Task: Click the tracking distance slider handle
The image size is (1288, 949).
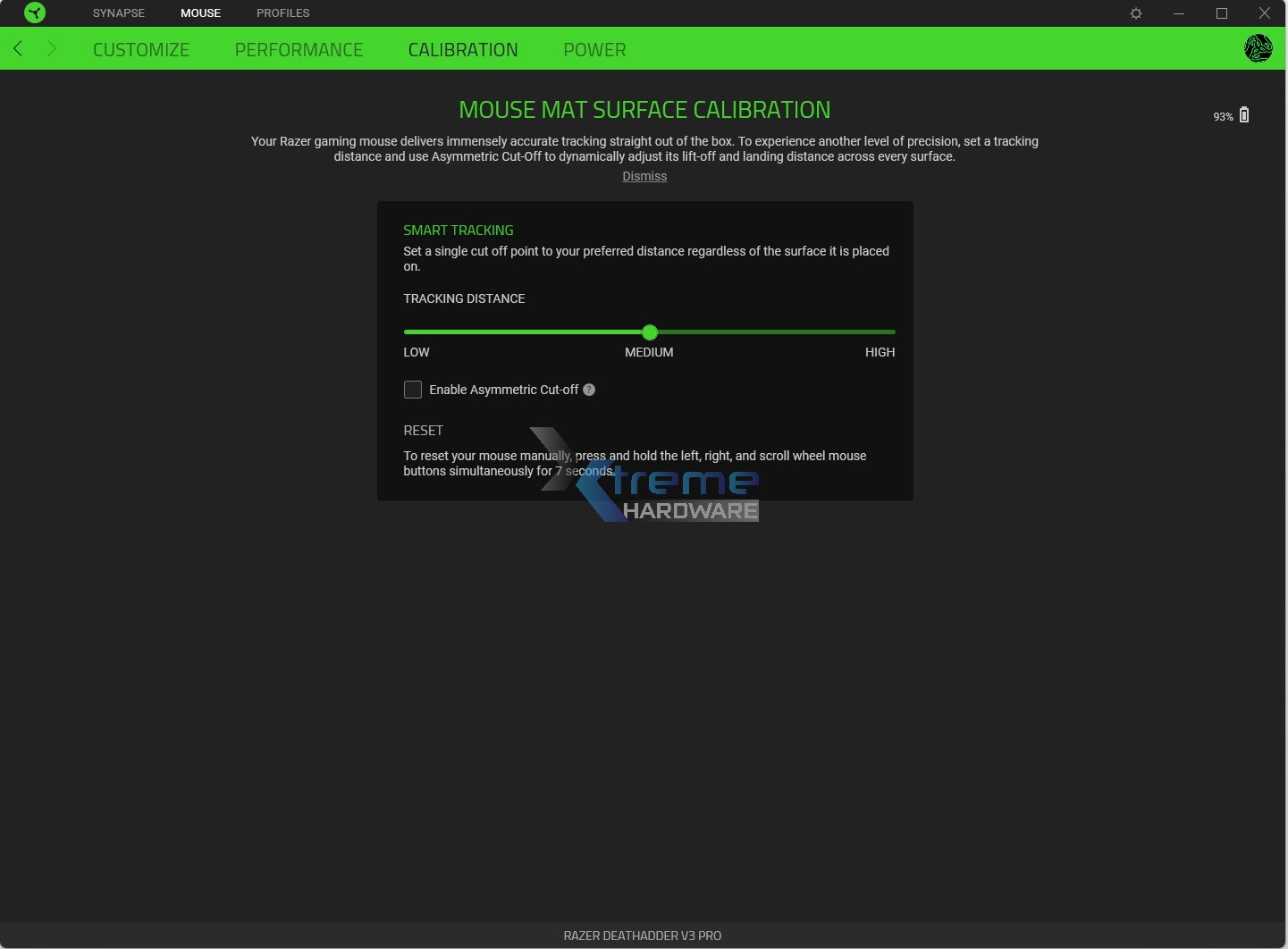Action: [x=650, y=332]
